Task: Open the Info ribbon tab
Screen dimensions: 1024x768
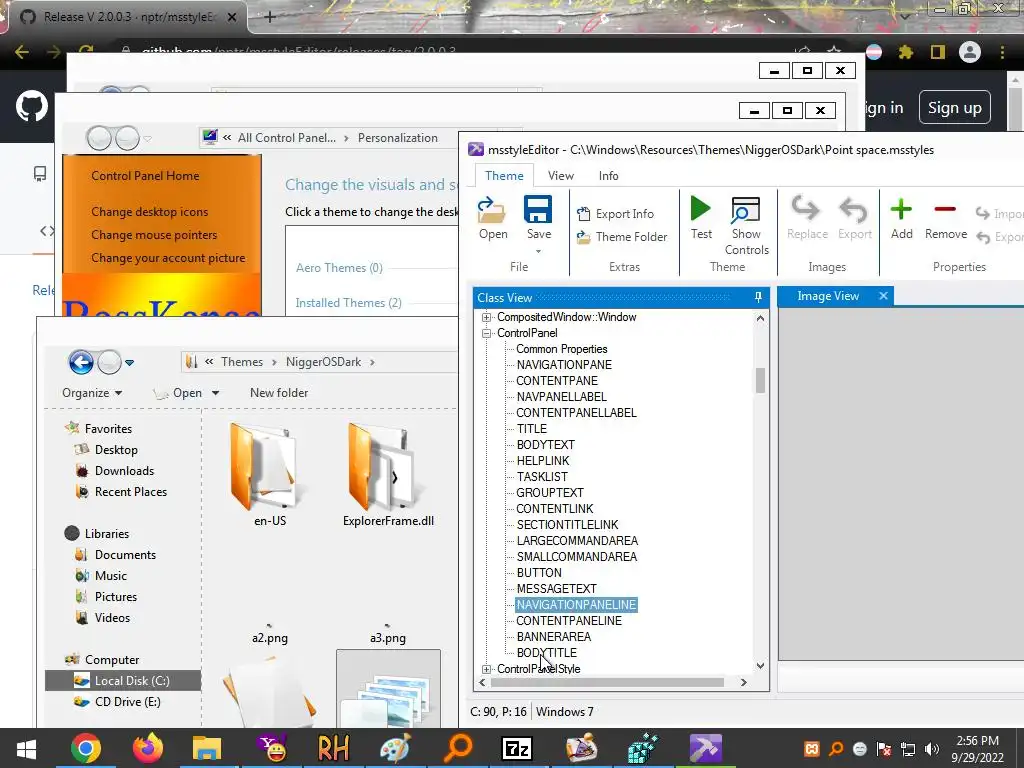Action: coord(608,176)
